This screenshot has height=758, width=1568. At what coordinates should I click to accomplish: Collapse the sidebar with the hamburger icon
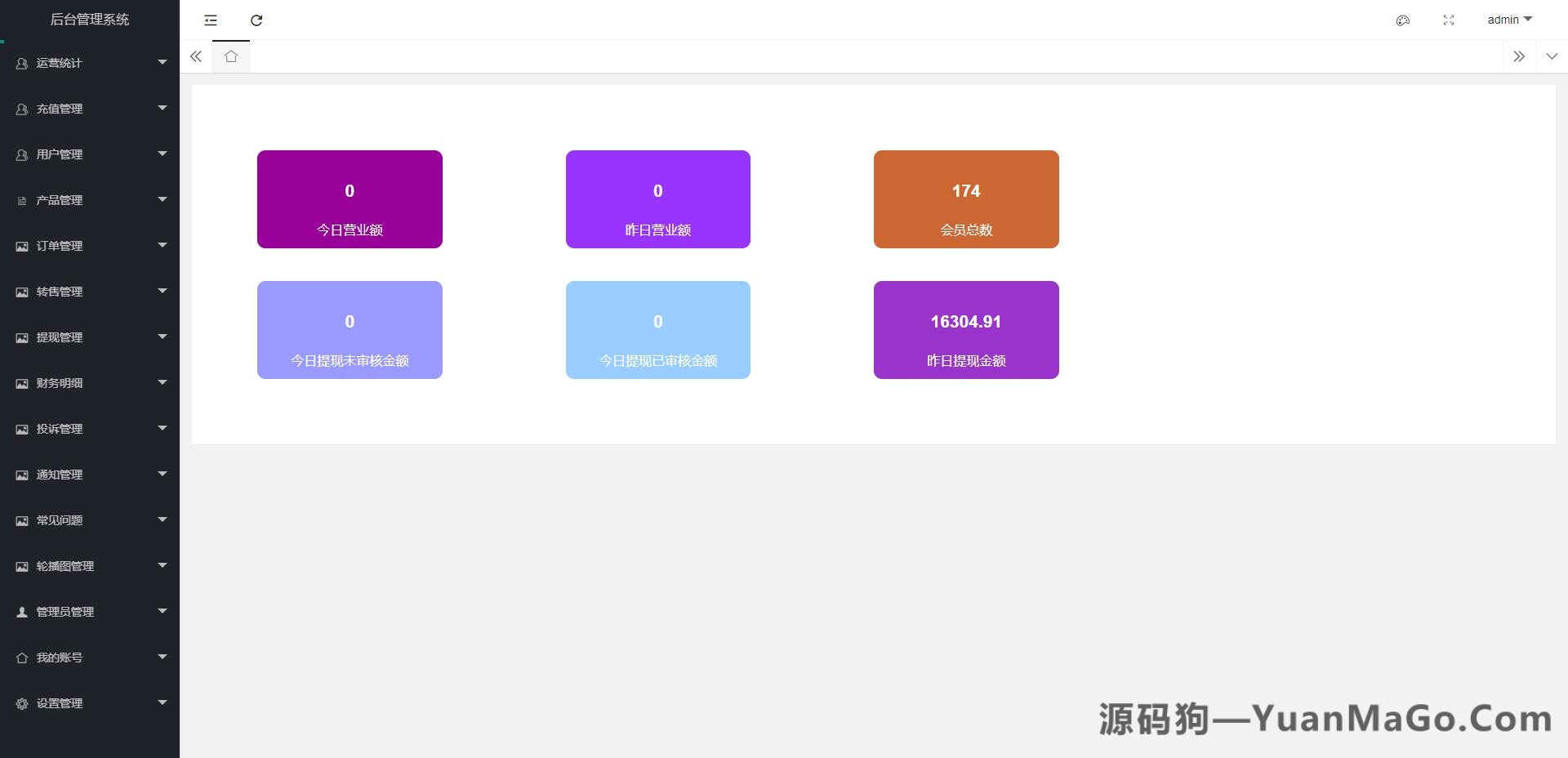(210, 20)
